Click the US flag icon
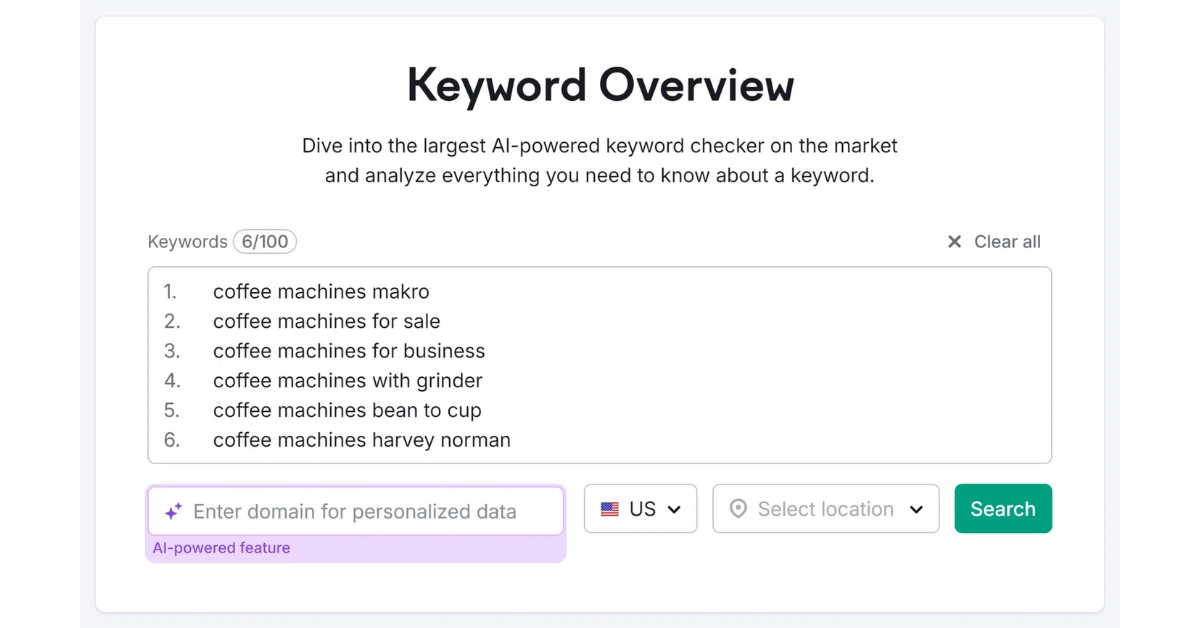 (610, 509)
